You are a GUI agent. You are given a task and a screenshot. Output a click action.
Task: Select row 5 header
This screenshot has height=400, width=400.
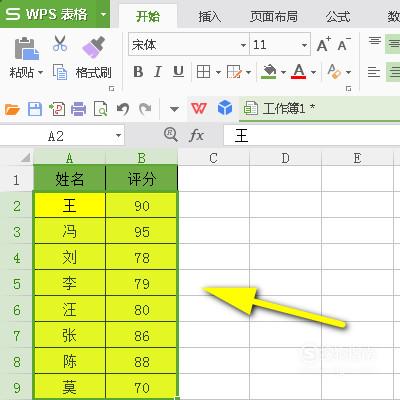(x=17, y=284)
